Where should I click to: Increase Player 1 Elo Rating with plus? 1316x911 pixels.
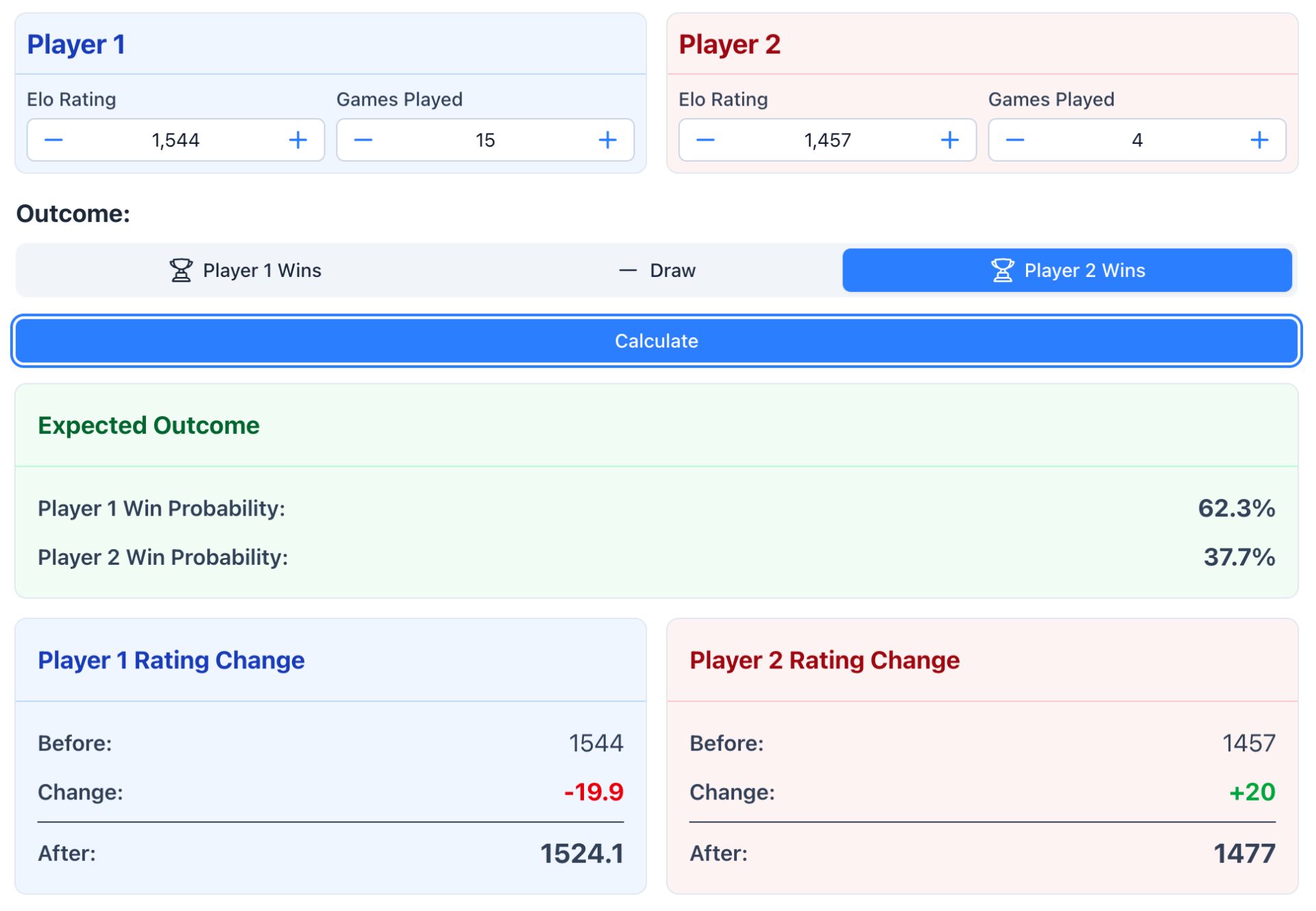pos(297,141)
